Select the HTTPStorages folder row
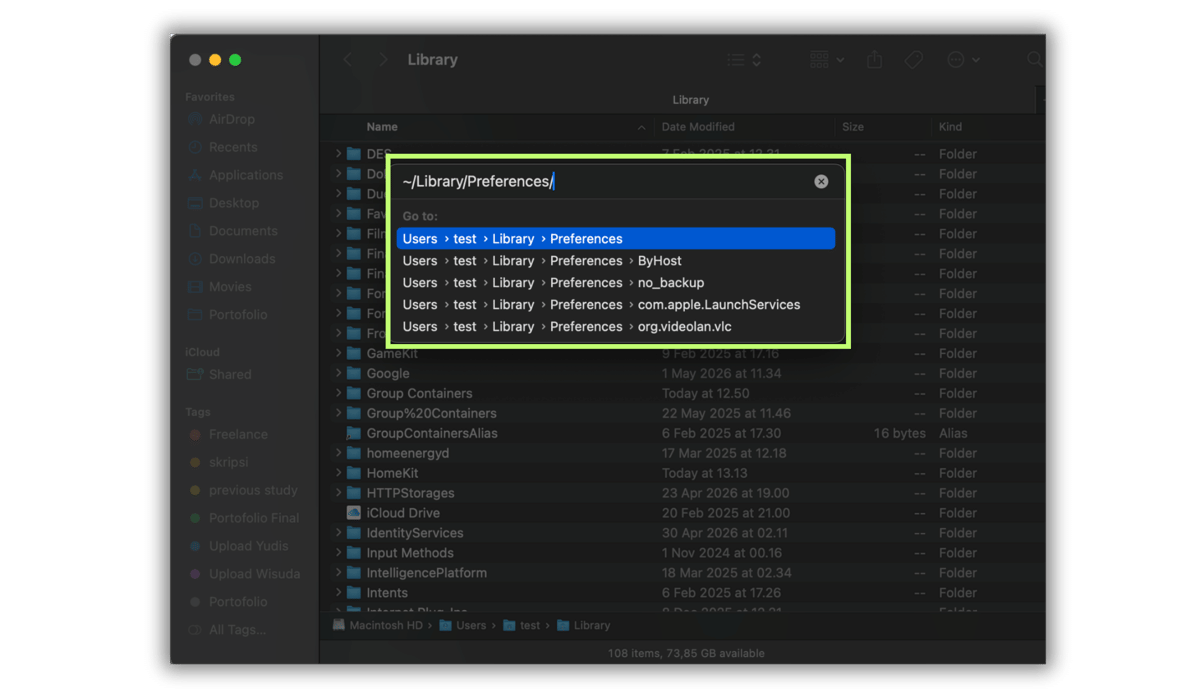 682,493
